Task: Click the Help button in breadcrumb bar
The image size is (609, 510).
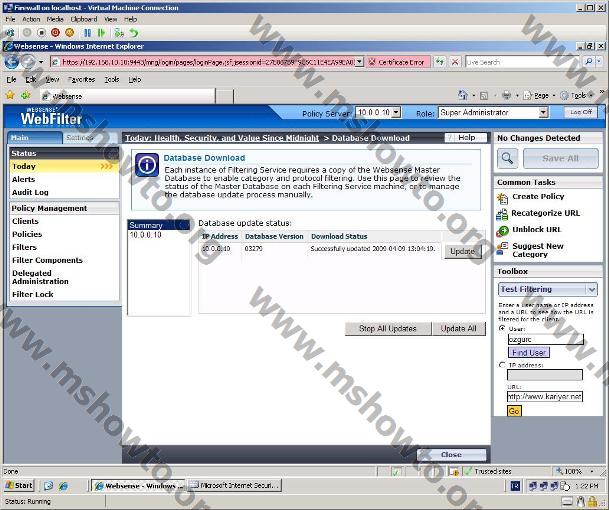Action: point(466,138)
